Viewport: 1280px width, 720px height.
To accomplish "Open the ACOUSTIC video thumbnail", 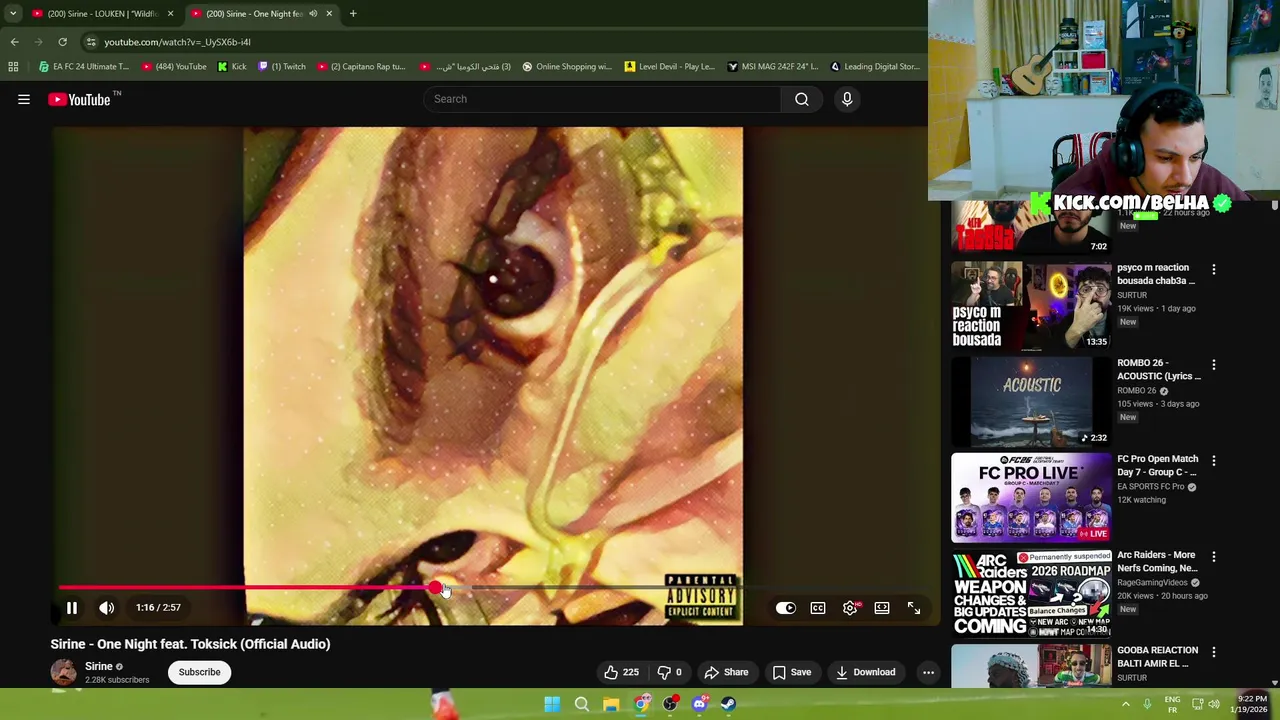I will [x=1031, y=401].
